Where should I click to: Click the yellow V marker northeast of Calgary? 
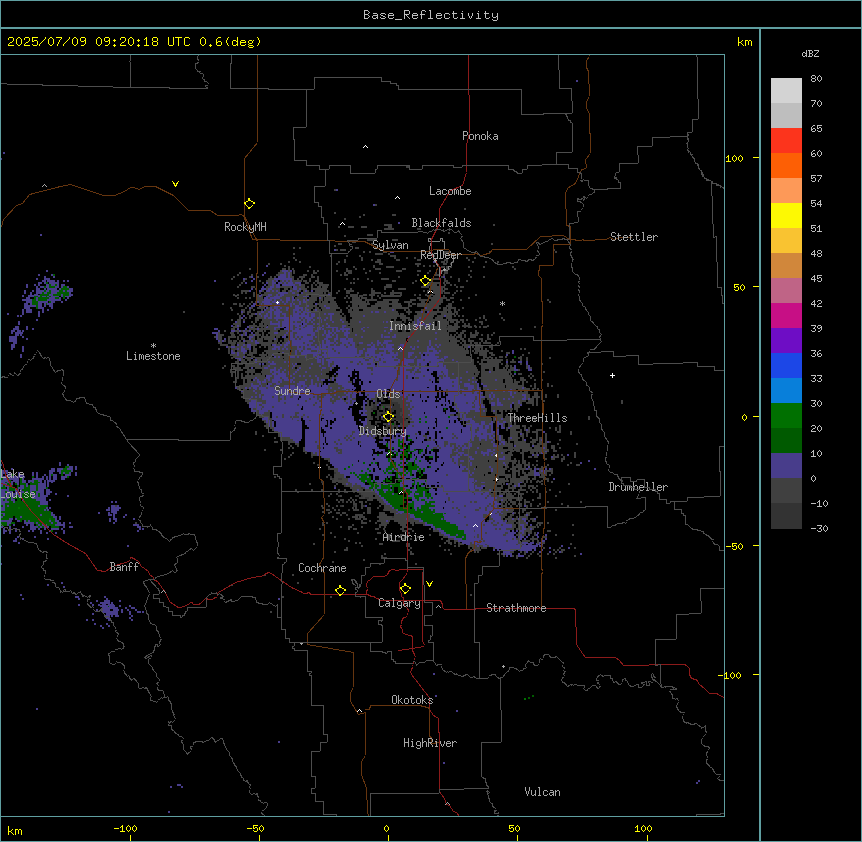point(429,584)
